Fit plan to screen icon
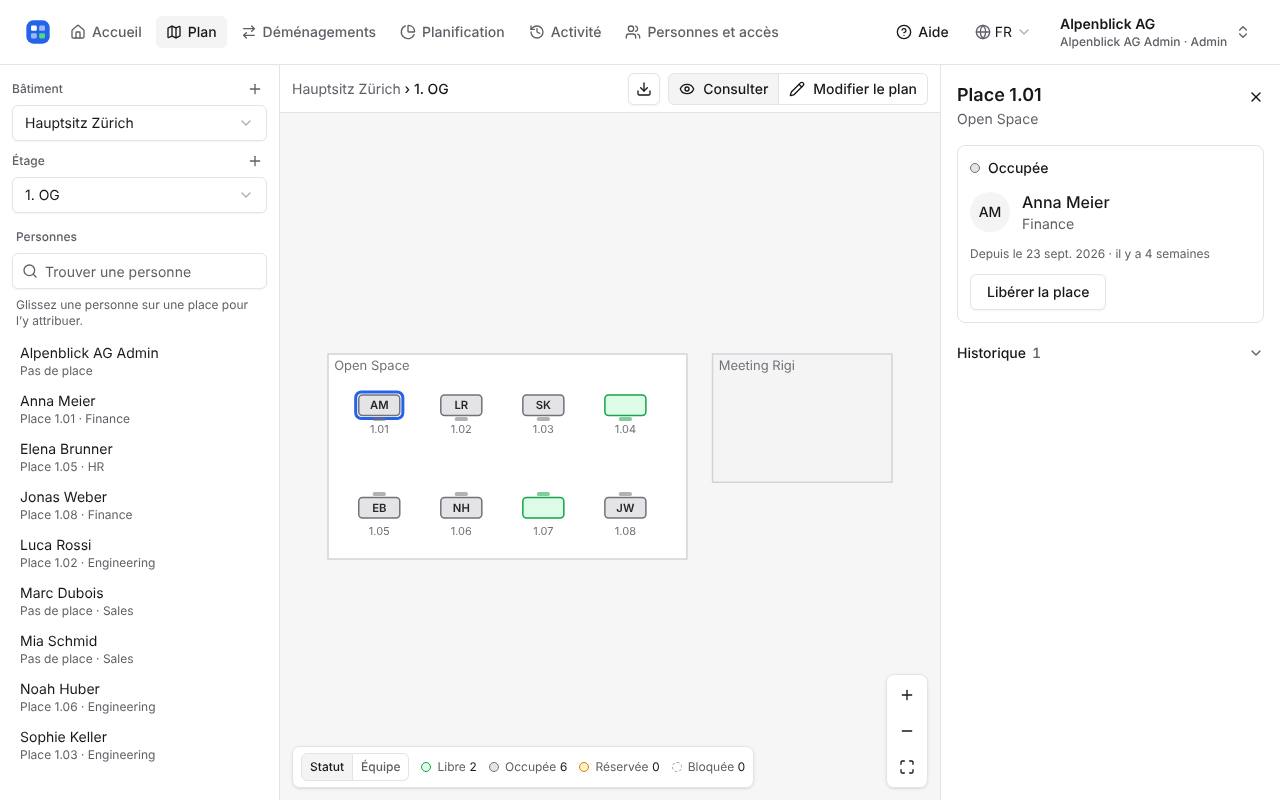1280x800 pixels. click(907, 767)
